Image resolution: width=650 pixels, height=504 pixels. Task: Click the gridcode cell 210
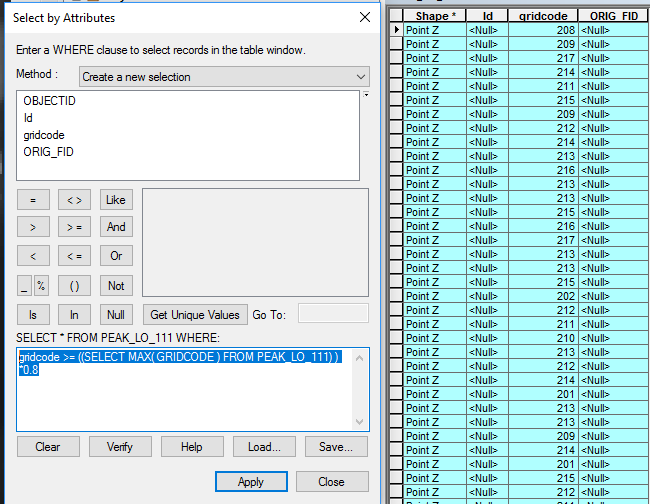[543, 338]
